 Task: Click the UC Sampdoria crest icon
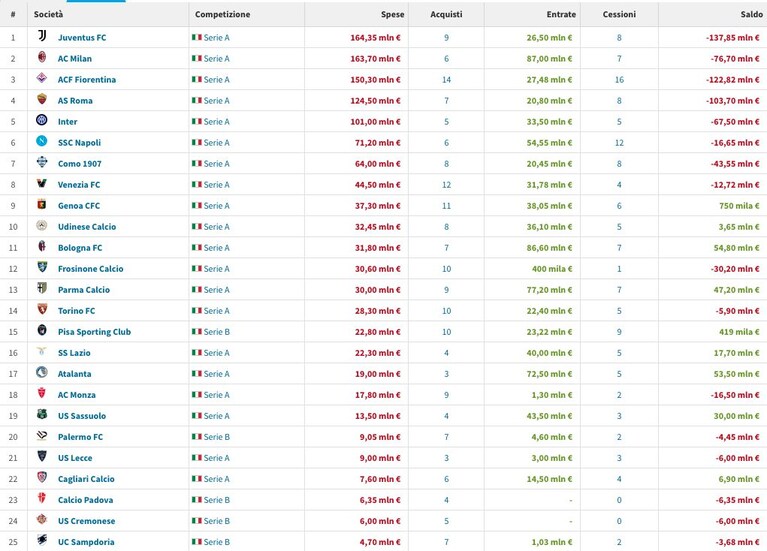[42, 541]
